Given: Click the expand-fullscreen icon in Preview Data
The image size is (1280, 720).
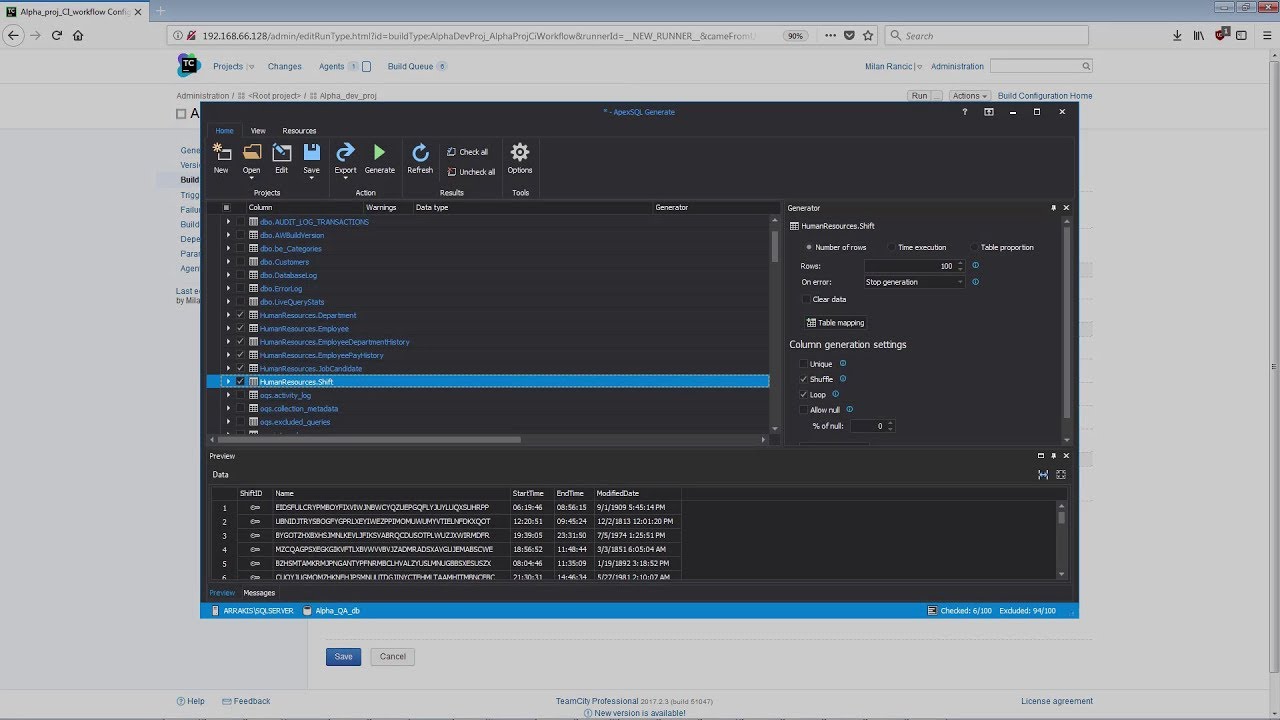Looking at the screenshot, I should (x=1061, y=474).
